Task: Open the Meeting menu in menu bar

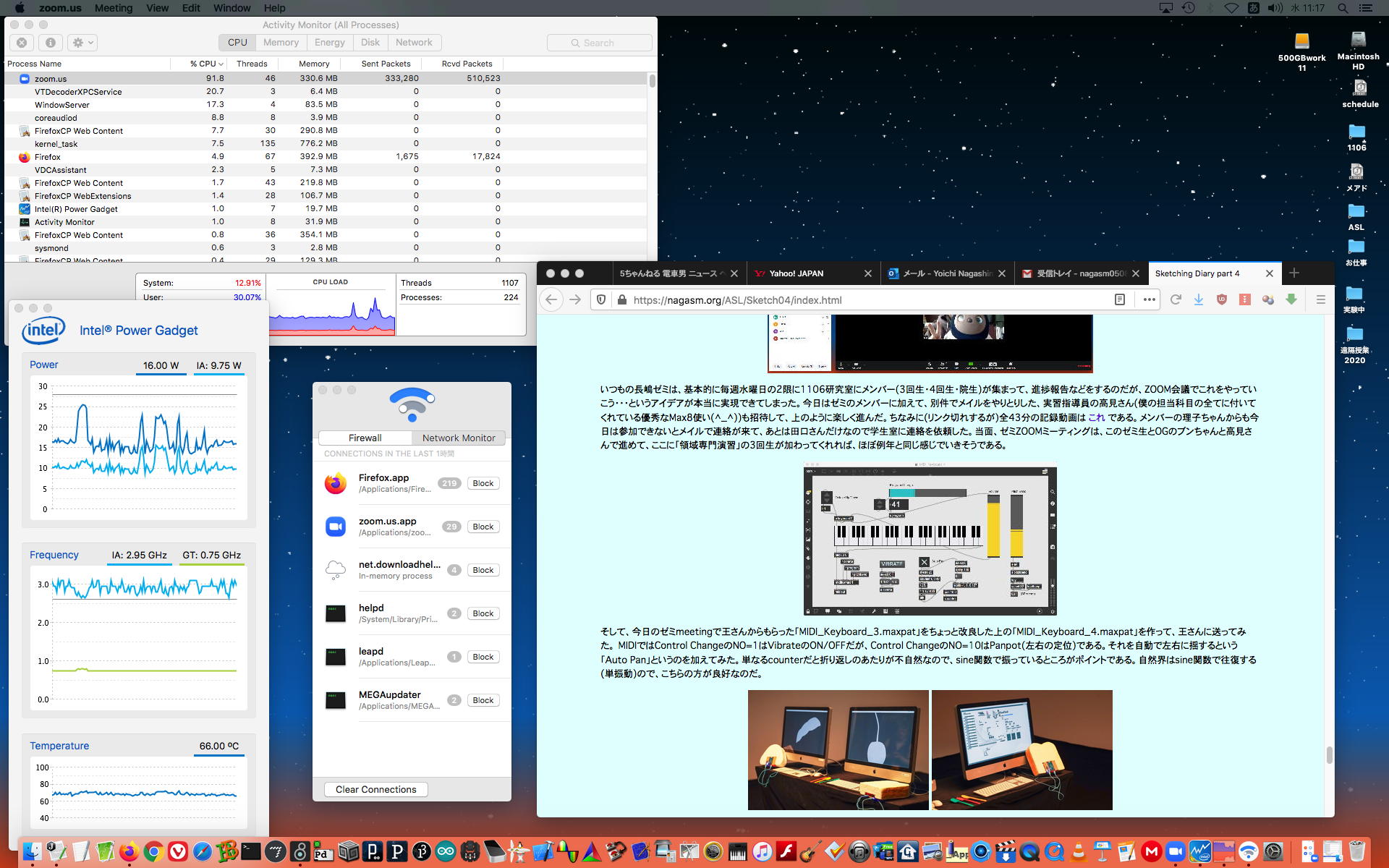Action: (114, 8)
